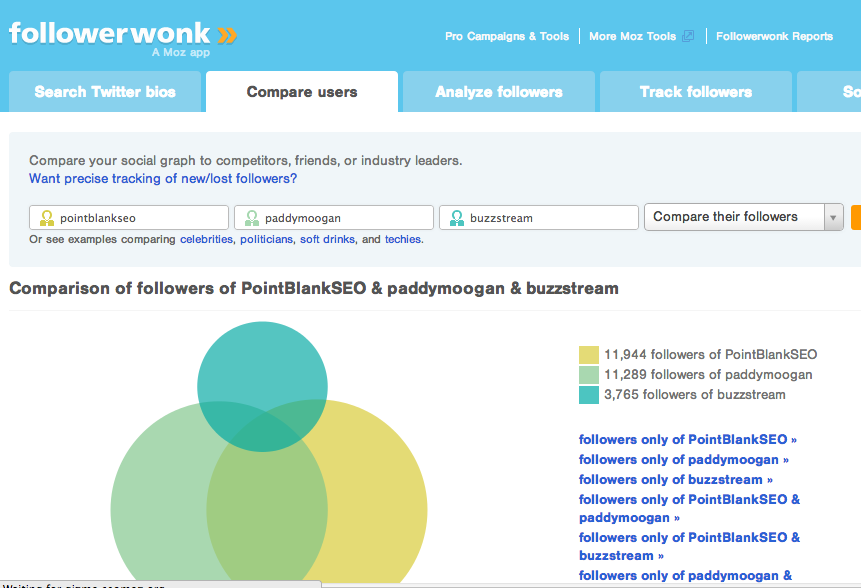This screenshot has height=588, width=861.
Task: Open the techies example comparison
Action: tap(403, 239)
